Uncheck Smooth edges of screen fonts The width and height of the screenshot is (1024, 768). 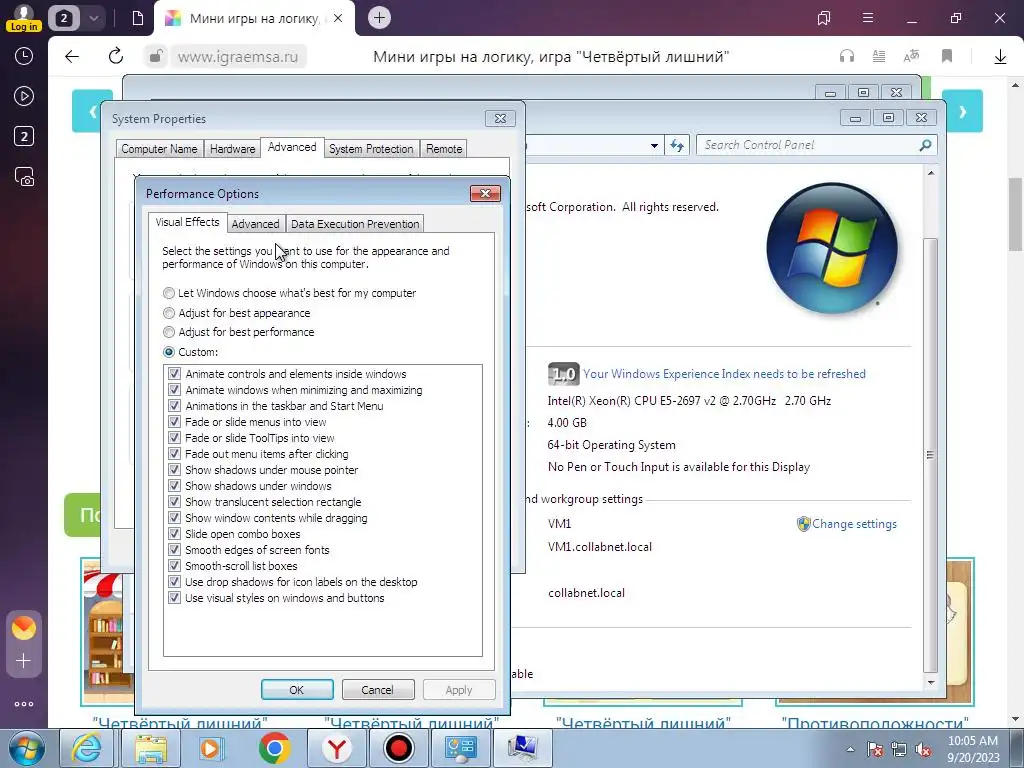pyautogui.click(x=174, y=550)
